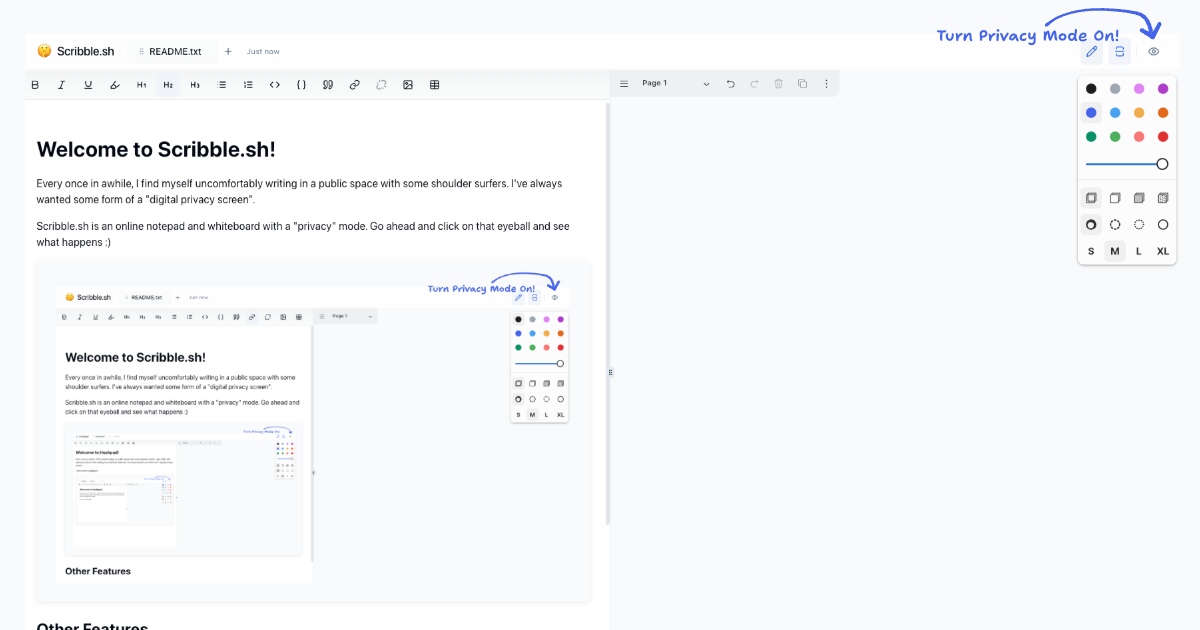The height and width of the screenshot is (630, 1200).
Task: Redo the whiteboard action
Action: pyautogui.click(x=755, y=84)
